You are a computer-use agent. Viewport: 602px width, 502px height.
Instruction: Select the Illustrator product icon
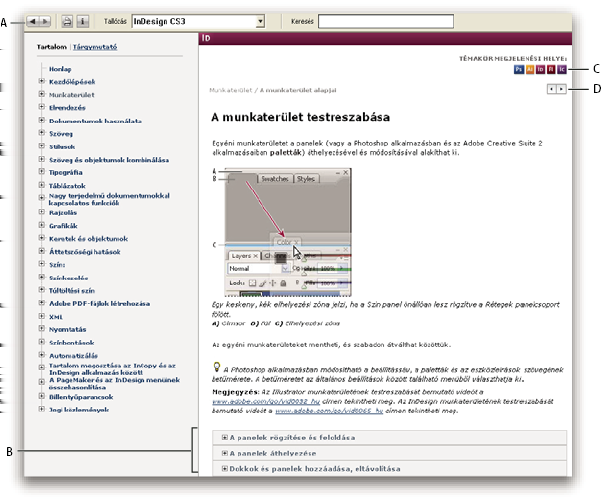pos(530,69)
